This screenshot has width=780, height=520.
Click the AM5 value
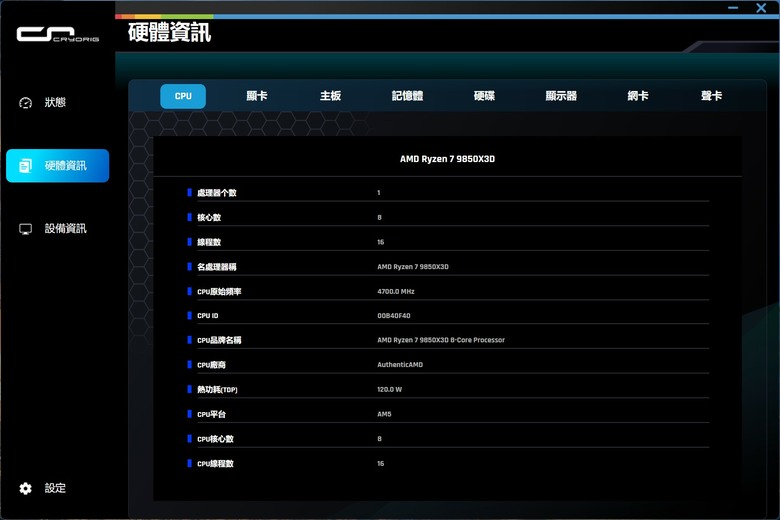tap(384, 414)
